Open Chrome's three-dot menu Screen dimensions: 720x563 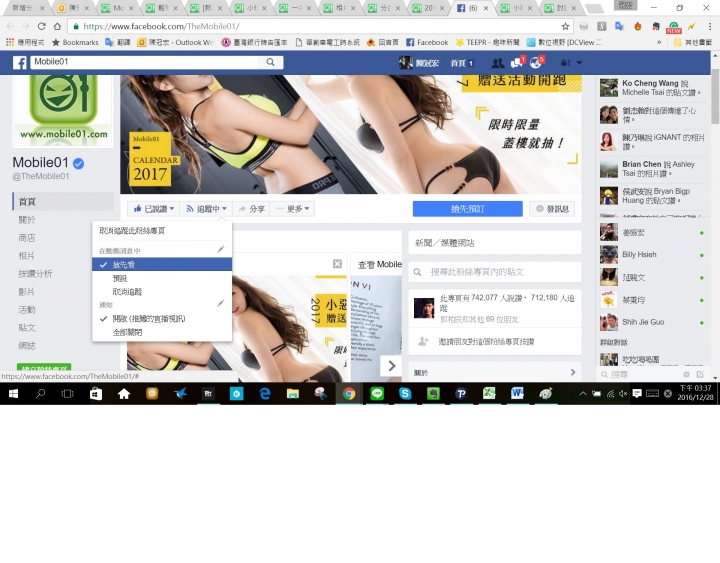[x=709, y=26]
